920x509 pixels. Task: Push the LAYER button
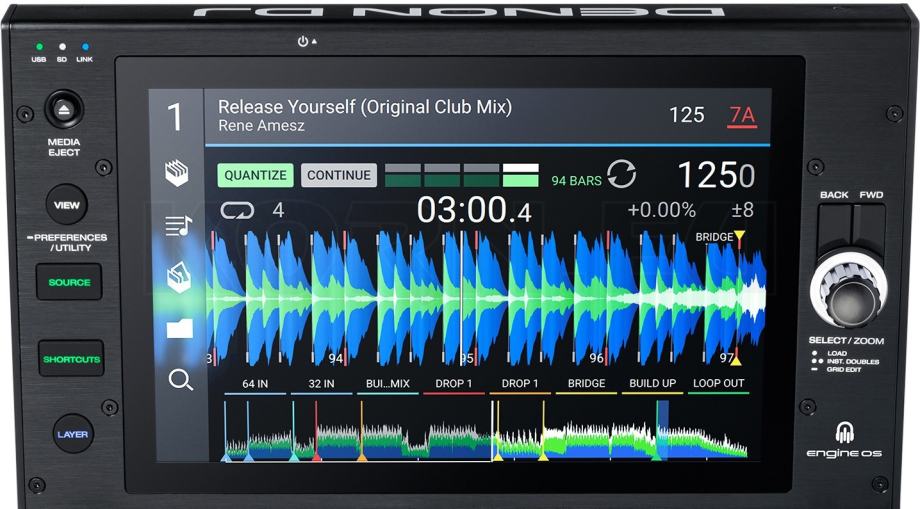click(73, 434)
